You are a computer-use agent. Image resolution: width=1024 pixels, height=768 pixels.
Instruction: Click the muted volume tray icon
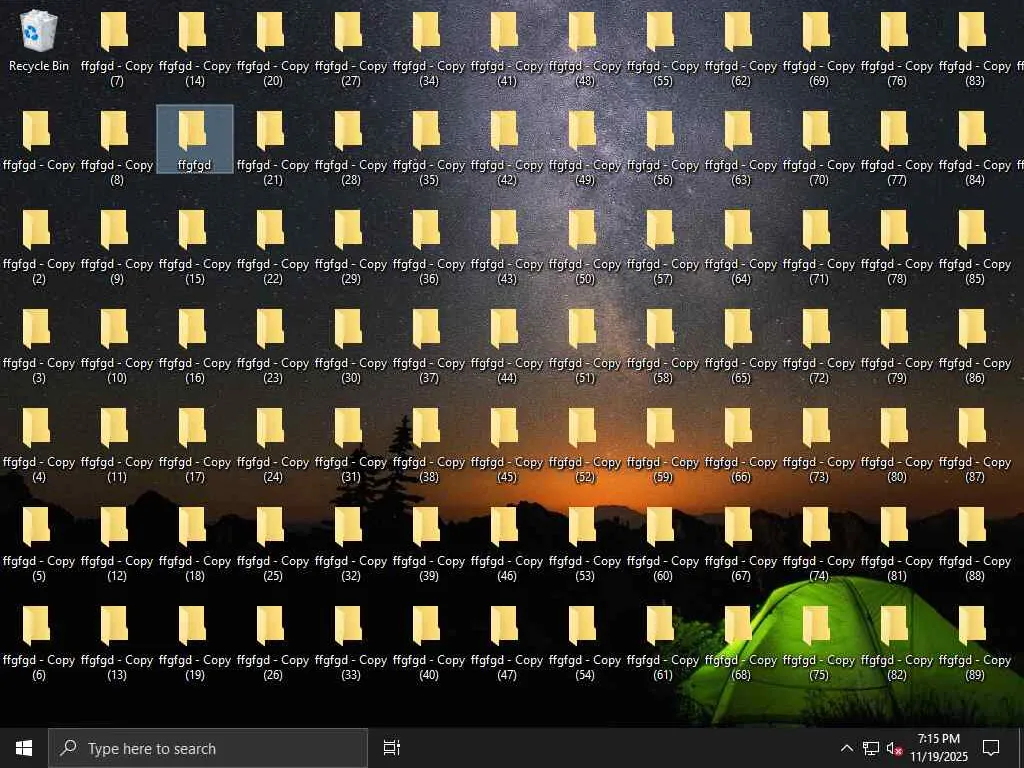tap(894, 748)
